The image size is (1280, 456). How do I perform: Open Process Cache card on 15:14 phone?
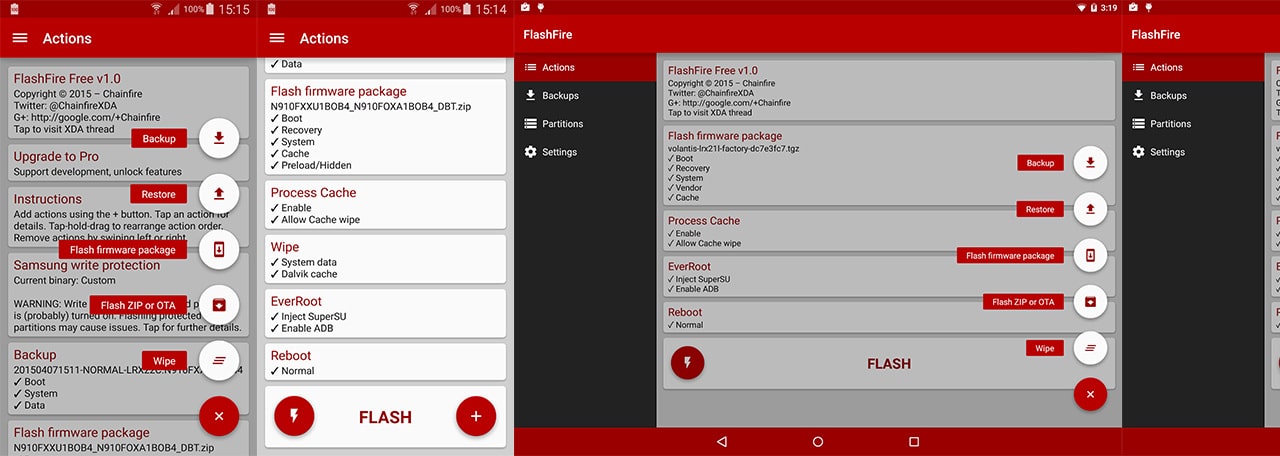385,205
